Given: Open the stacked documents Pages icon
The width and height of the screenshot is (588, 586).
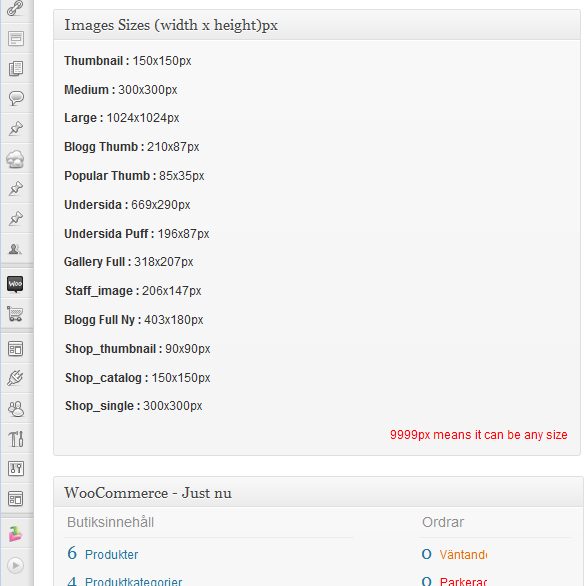Looking at the screenshot, I should pyautogui.click(x=16, y=69).
